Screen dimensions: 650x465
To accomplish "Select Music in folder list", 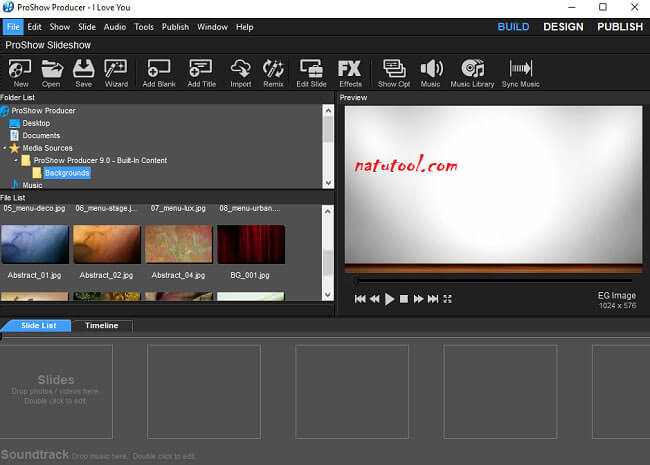I will pos(32,185).
